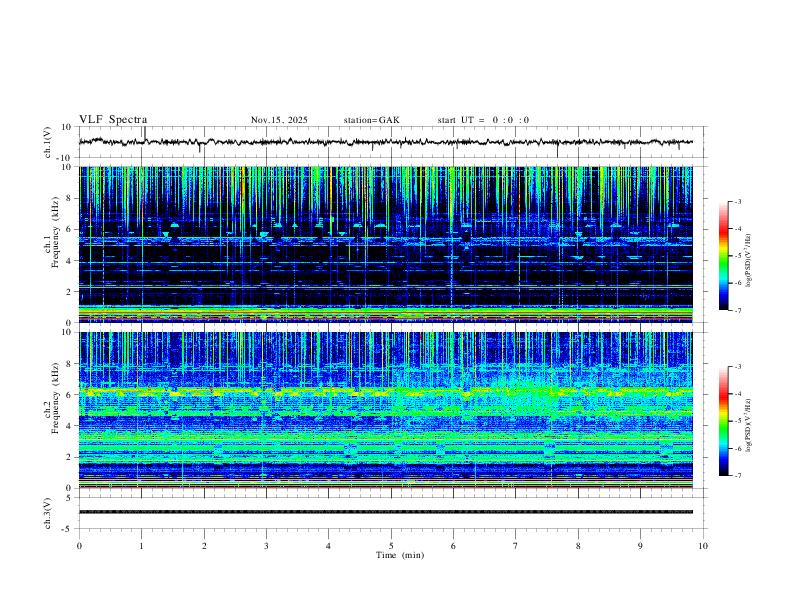Click lower color bar "log(PSD)(V²/Hz)" label
Image resolution: width=792 pixels, height=612 pixels.
tap(749, 425)
